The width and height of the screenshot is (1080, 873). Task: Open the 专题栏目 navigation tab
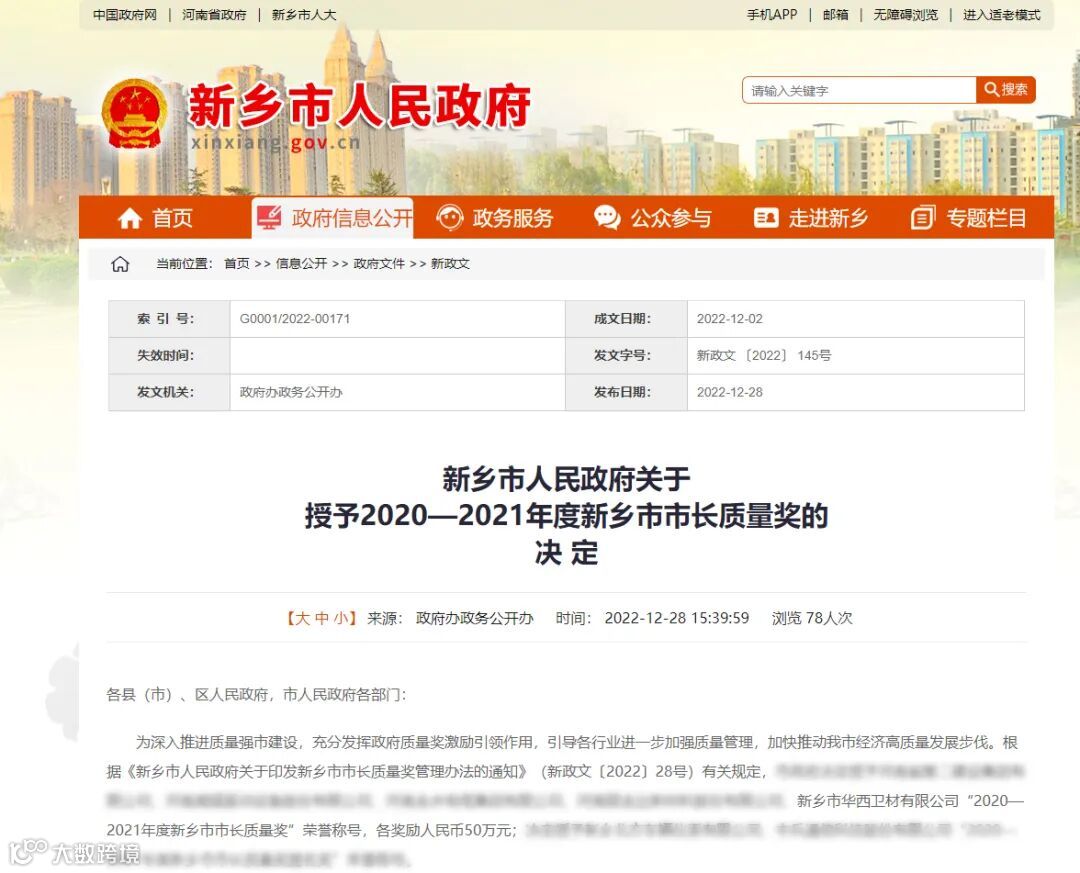point(969,218)
